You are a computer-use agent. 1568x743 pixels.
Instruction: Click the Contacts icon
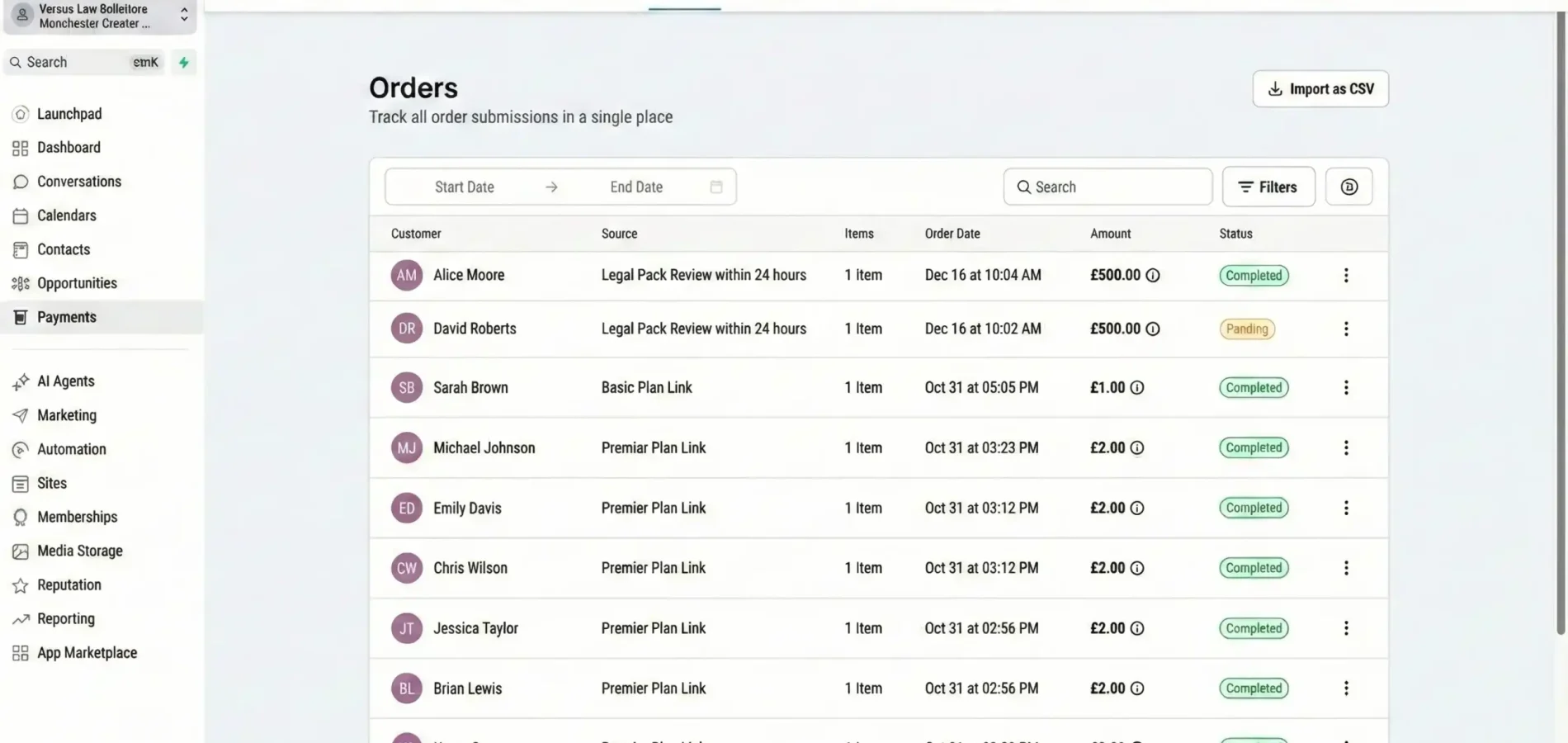(x=20, y=249)
